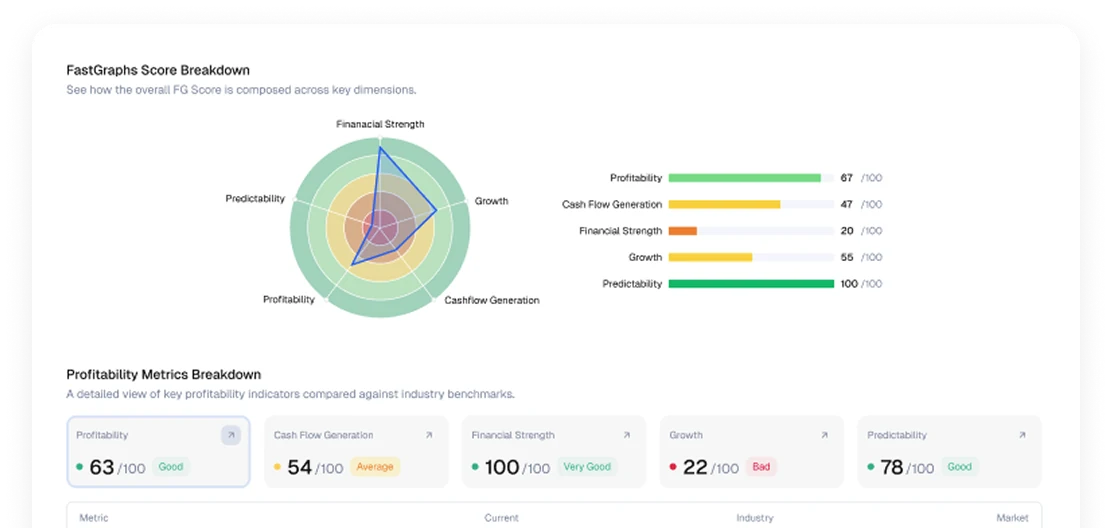Click the 20 /100 financial strength value
1112x528 pixels.
coord(861,231)
